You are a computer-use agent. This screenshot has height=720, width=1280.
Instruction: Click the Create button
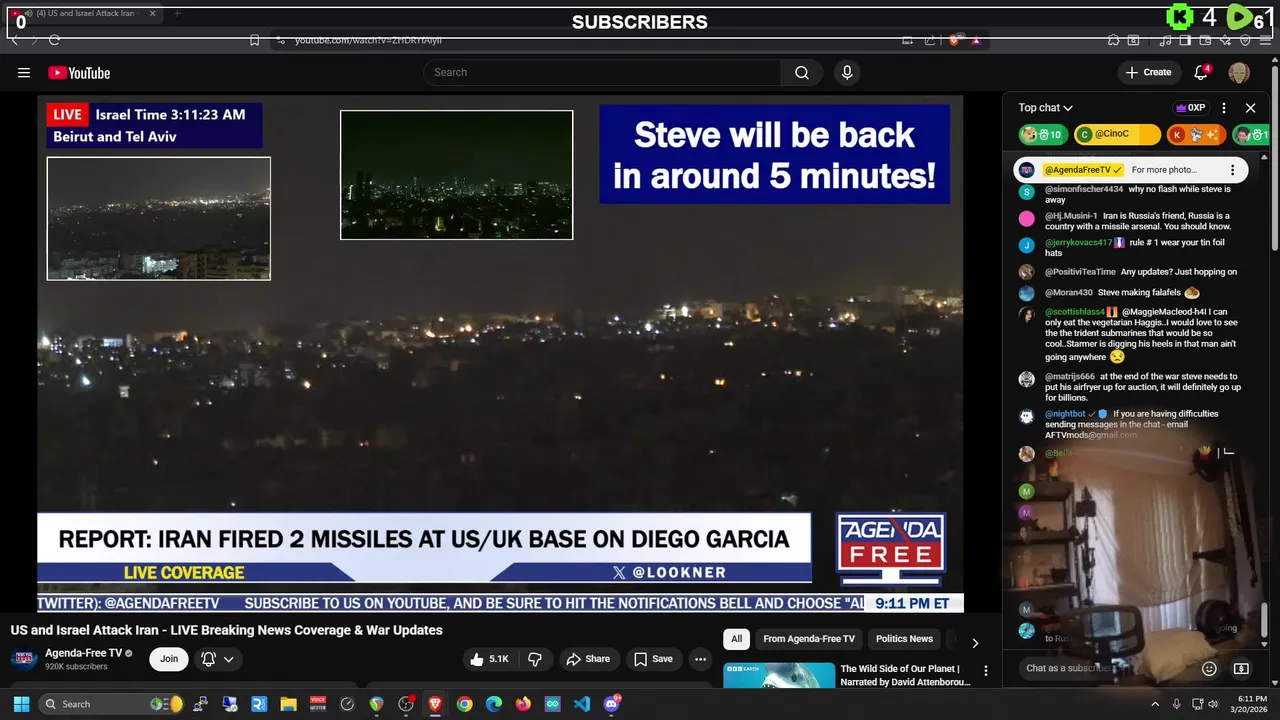1148,72
